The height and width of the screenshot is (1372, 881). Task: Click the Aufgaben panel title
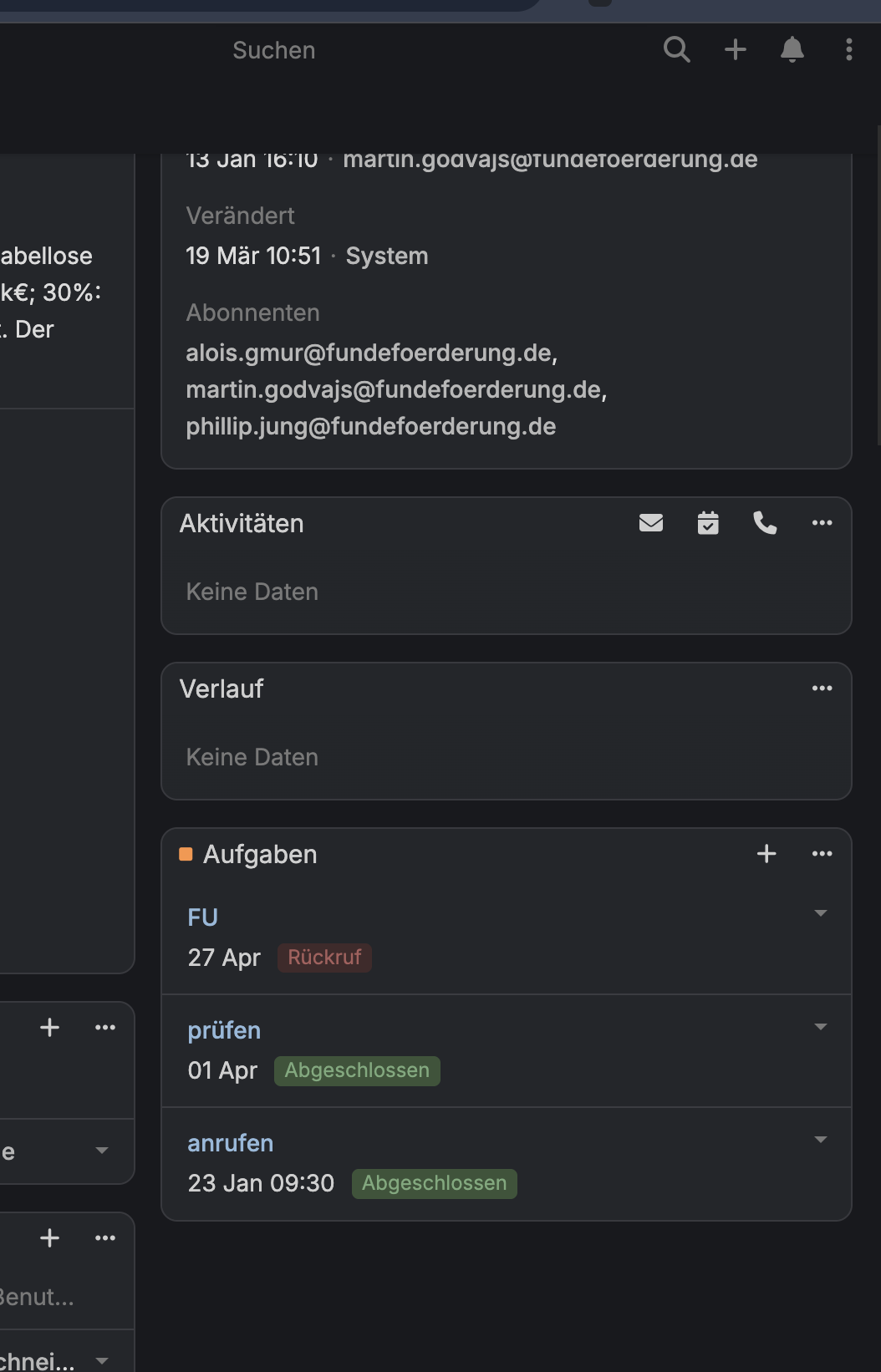point(260,854)
